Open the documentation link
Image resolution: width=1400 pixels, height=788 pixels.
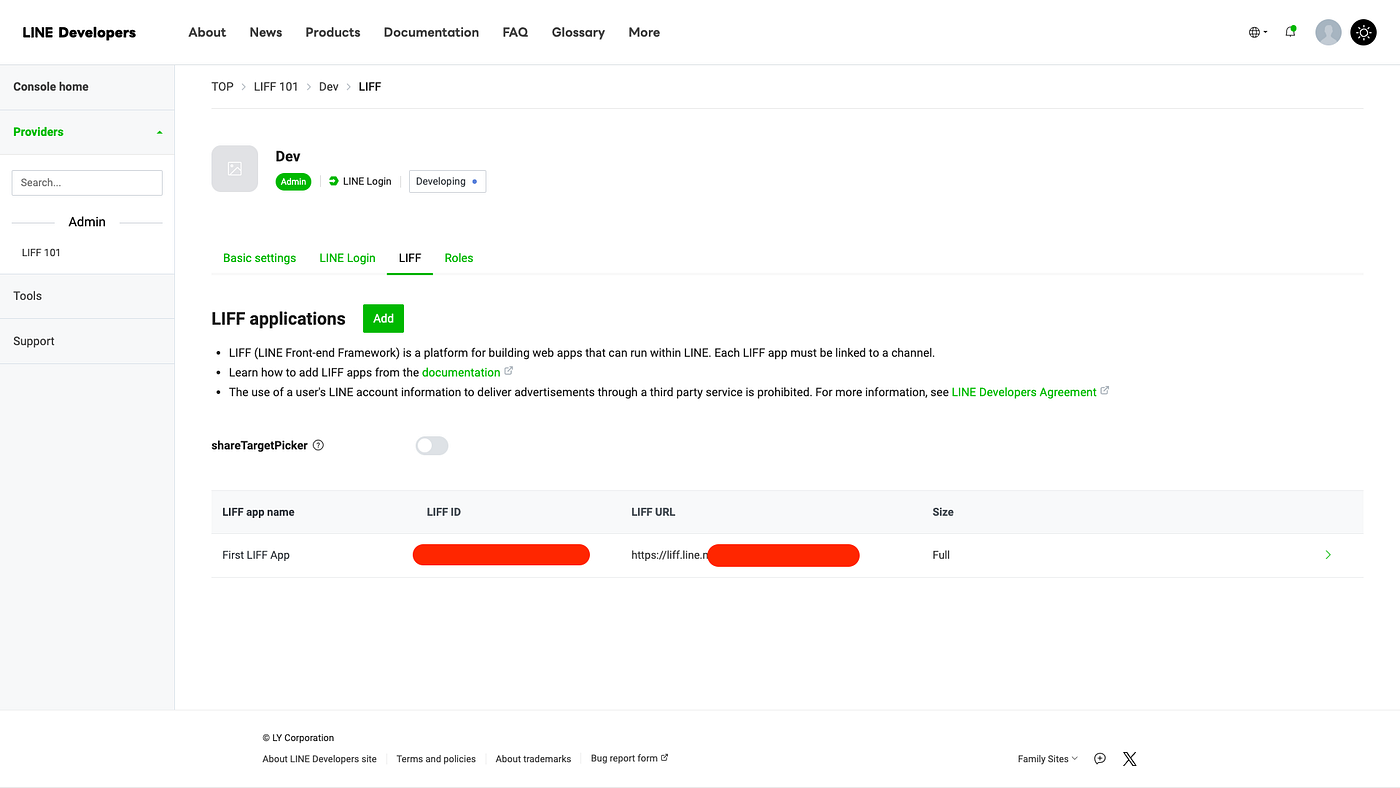tap(461, 373)
